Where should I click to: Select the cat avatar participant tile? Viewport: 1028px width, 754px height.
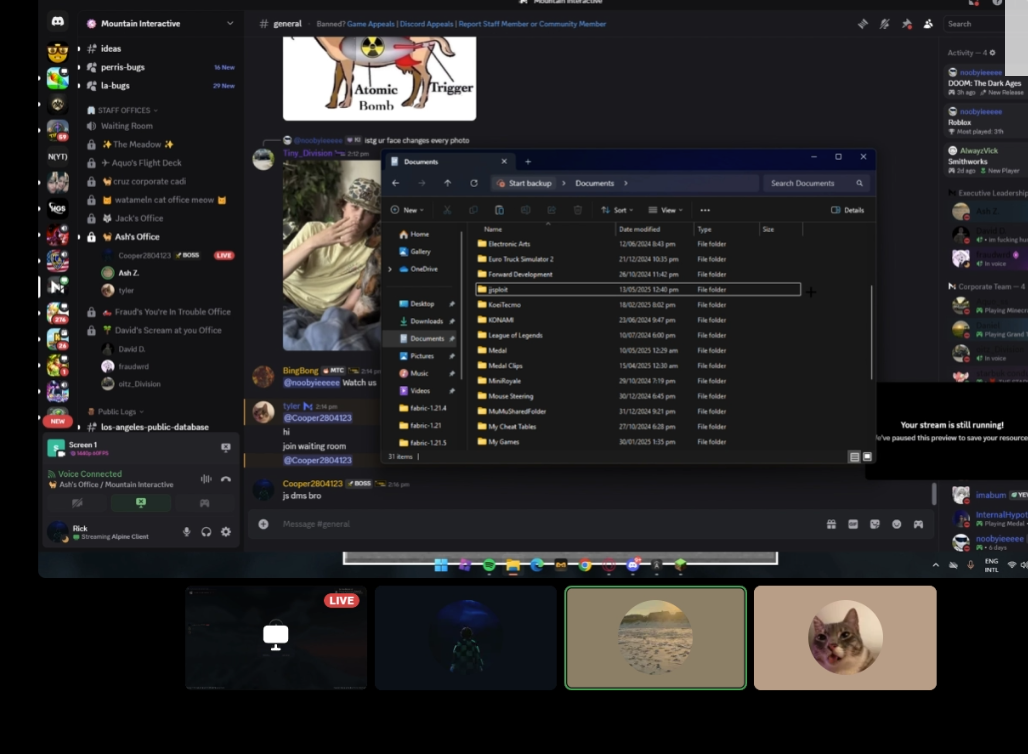845,638
